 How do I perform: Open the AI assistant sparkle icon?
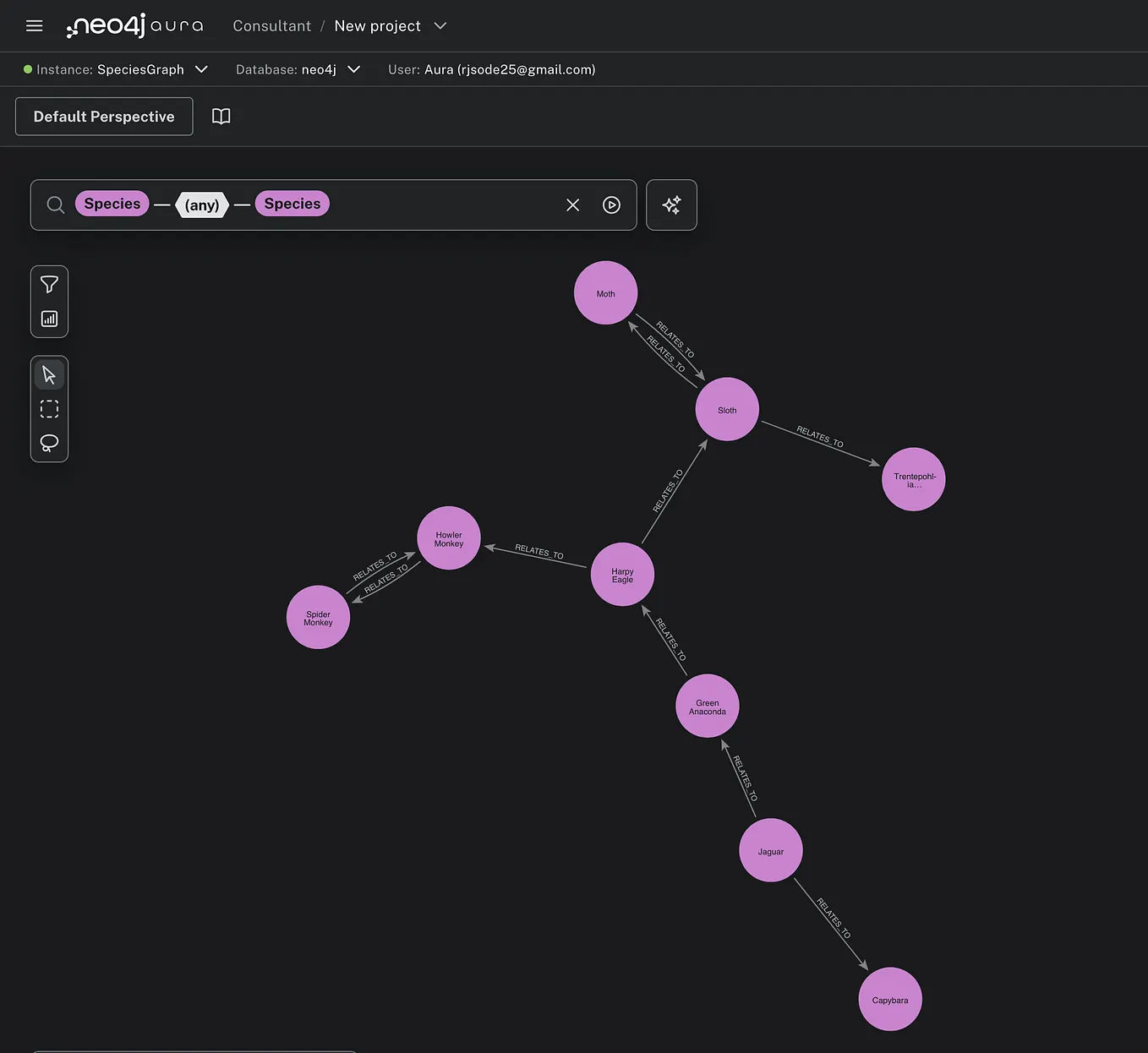671,205
